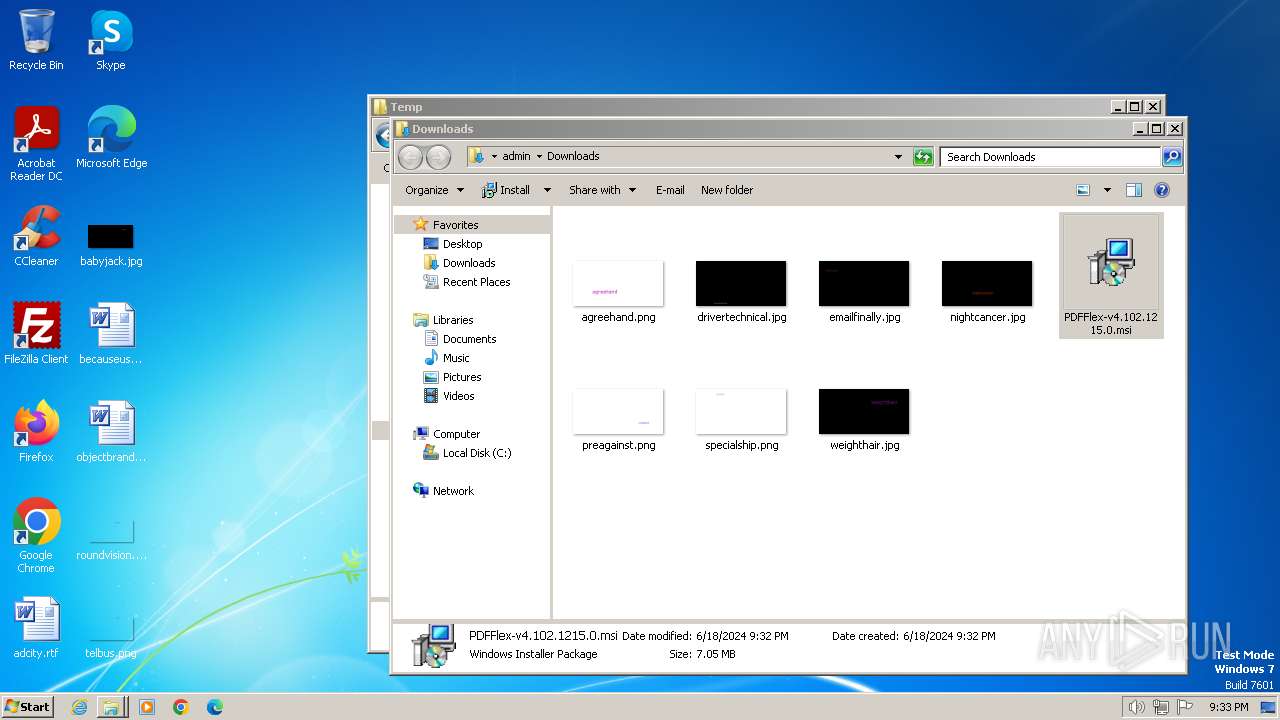Click the E-mail toolbar button
This screenshot has width=1280, height=720.
(x=670, y=190)
